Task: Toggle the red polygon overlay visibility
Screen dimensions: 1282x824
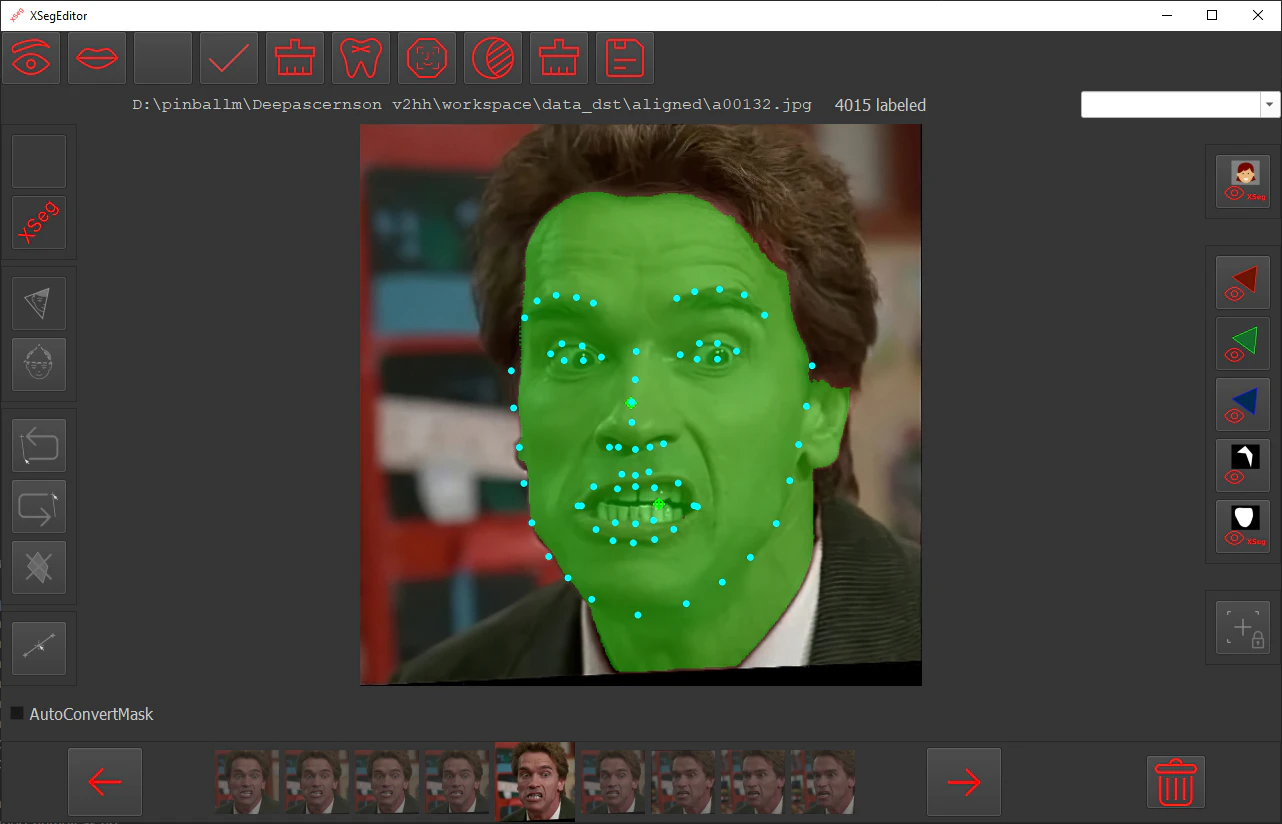Action: click(1243, 282)
